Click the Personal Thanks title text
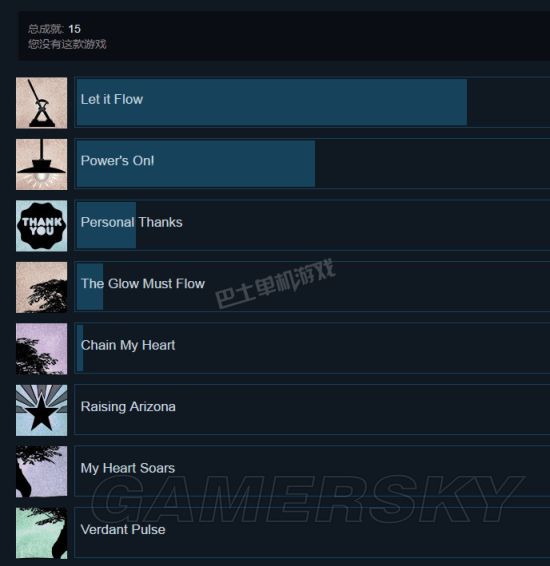Image resolution: width=550 pixels, height=566 pixels. coord(132,222)
